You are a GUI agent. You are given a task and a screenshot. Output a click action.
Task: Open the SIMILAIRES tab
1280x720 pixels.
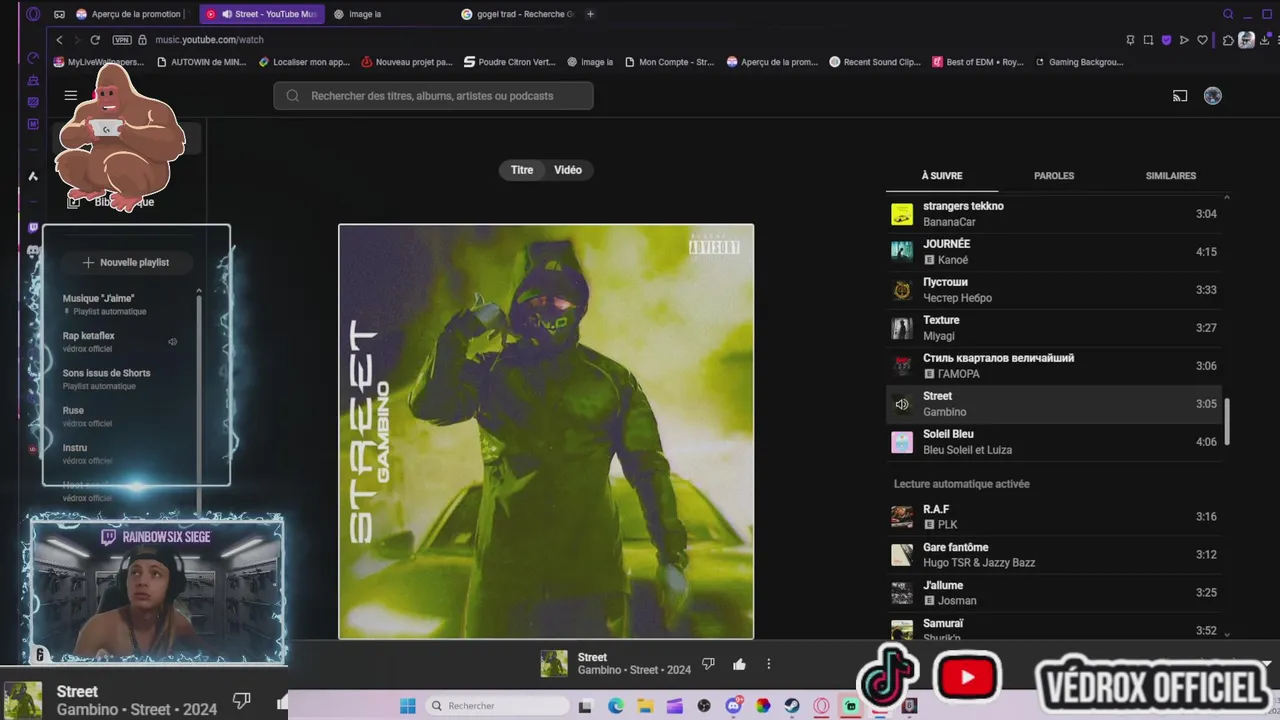(1171, 176)
